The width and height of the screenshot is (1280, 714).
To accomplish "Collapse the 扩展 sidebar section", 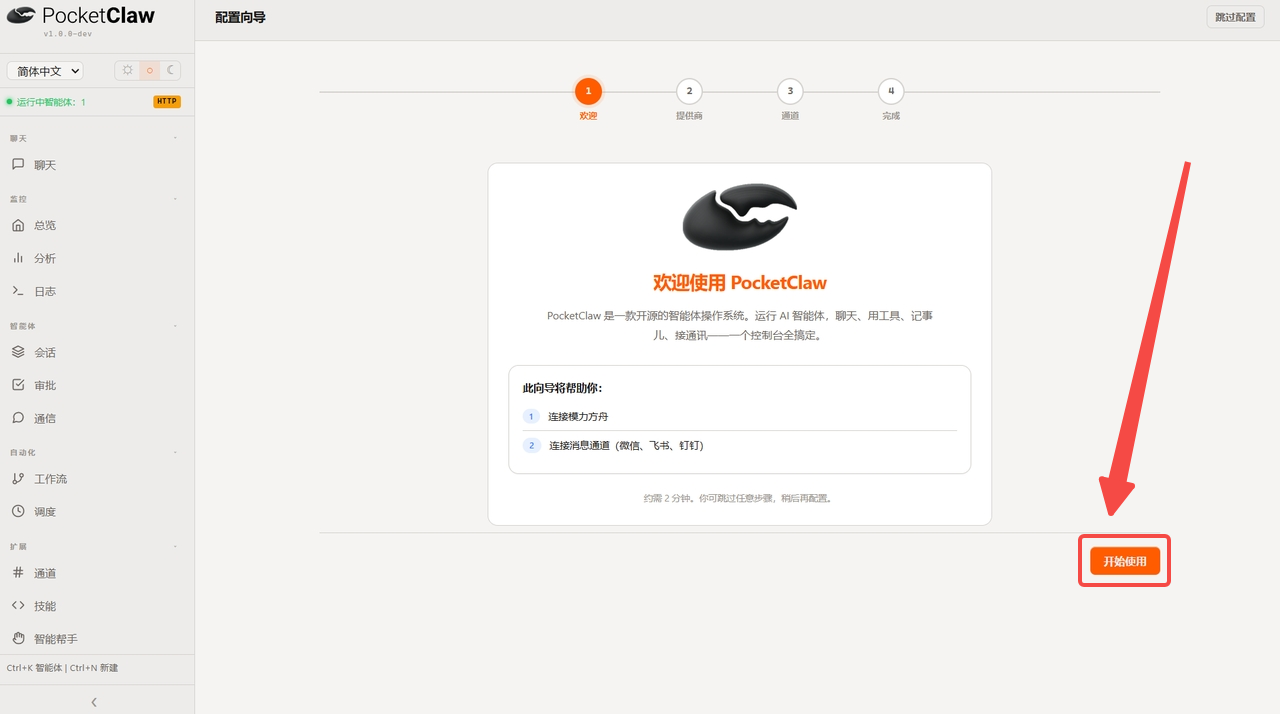I will point(176,547).
